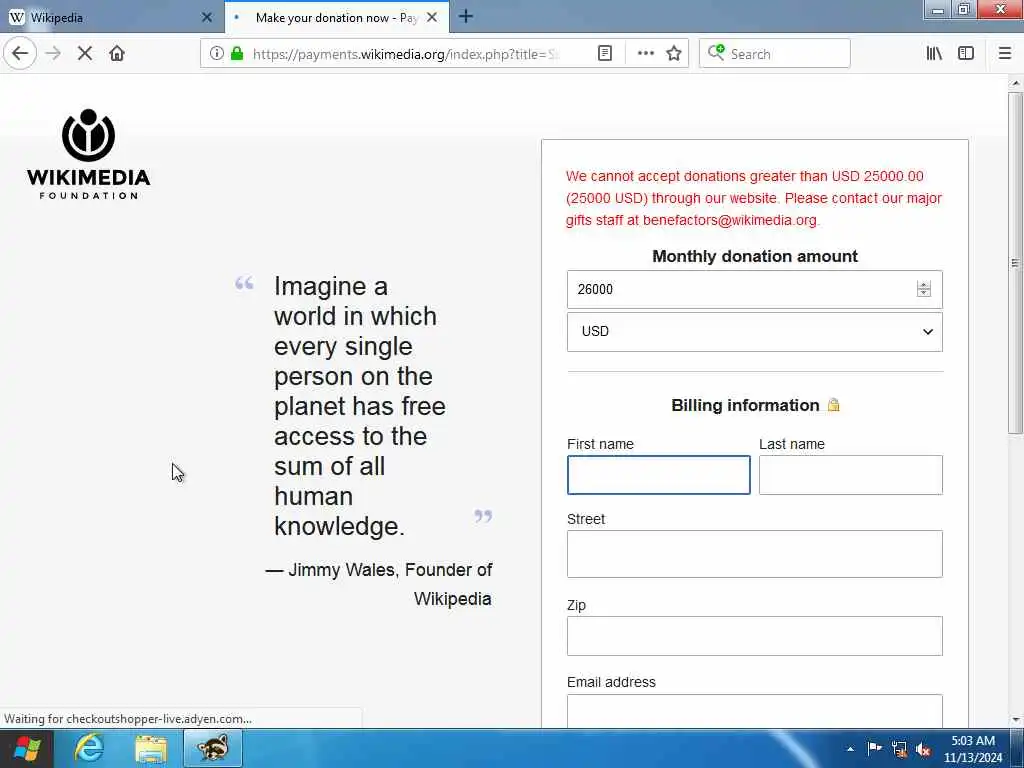Click the raccoon browser taskbar icon
This screenshot has width=1024, height=768.
coord(213,748)
